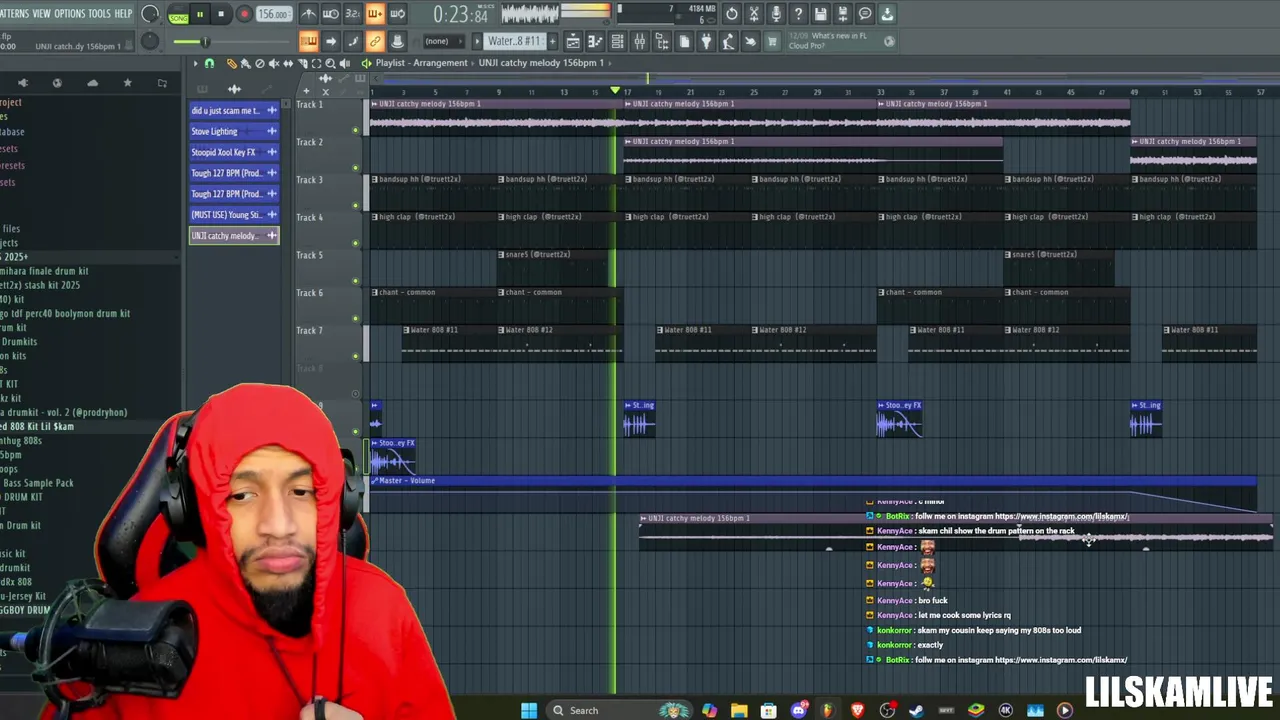Screen dimensions: 1280x720
Task: Open the project files page icon
Action: (x=684, y=41)
